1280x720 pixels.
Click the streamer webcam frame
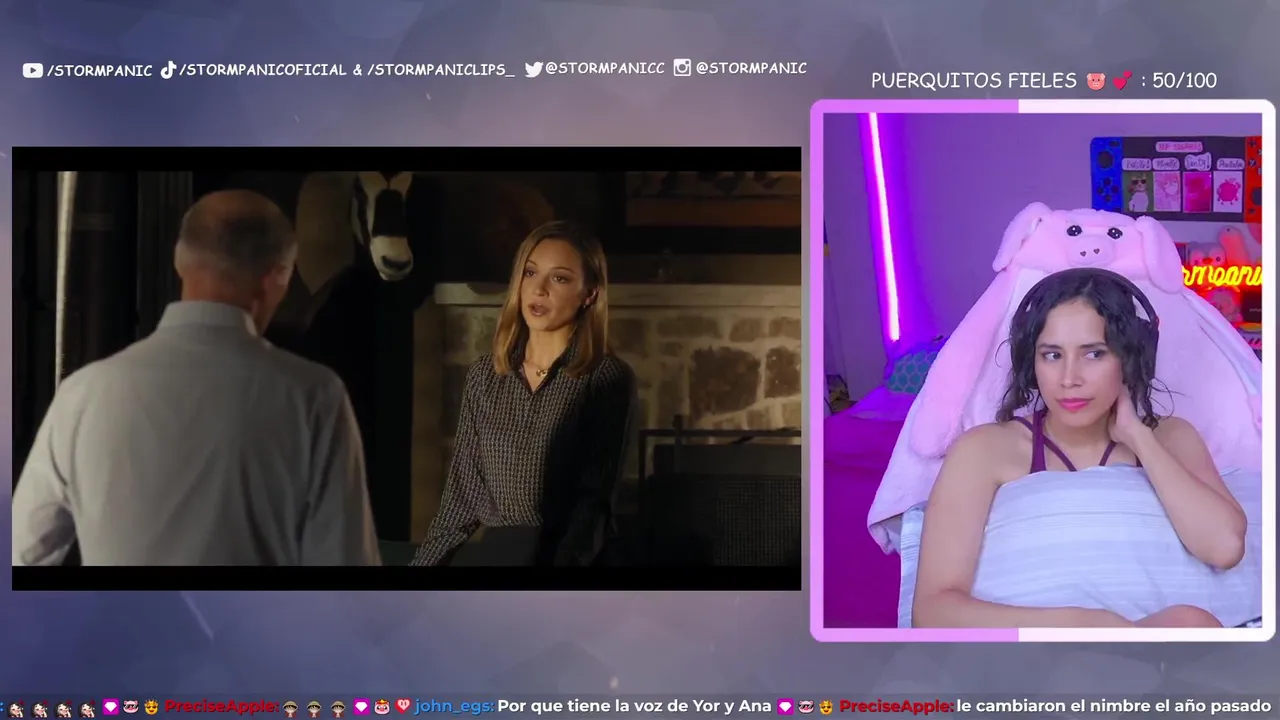click(1042, 370)
